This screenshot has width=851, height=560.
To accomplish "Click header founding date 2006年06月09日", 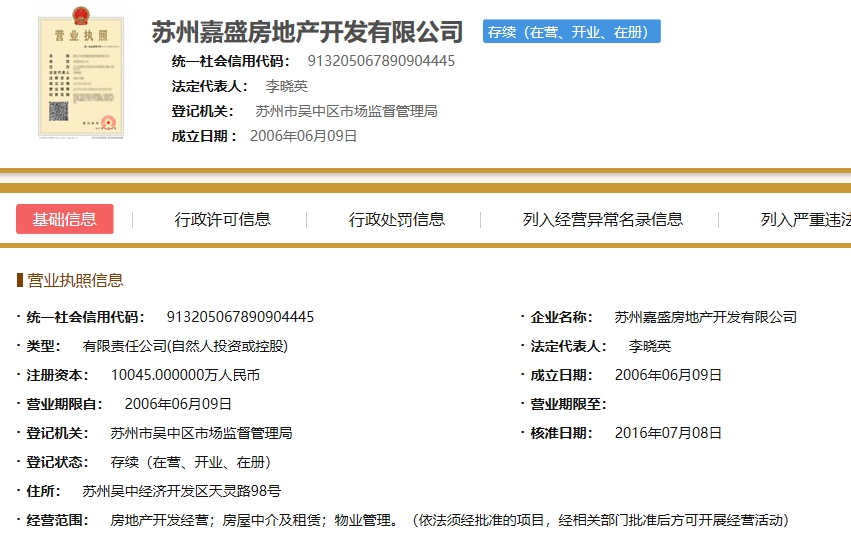I will coord(303,136).
